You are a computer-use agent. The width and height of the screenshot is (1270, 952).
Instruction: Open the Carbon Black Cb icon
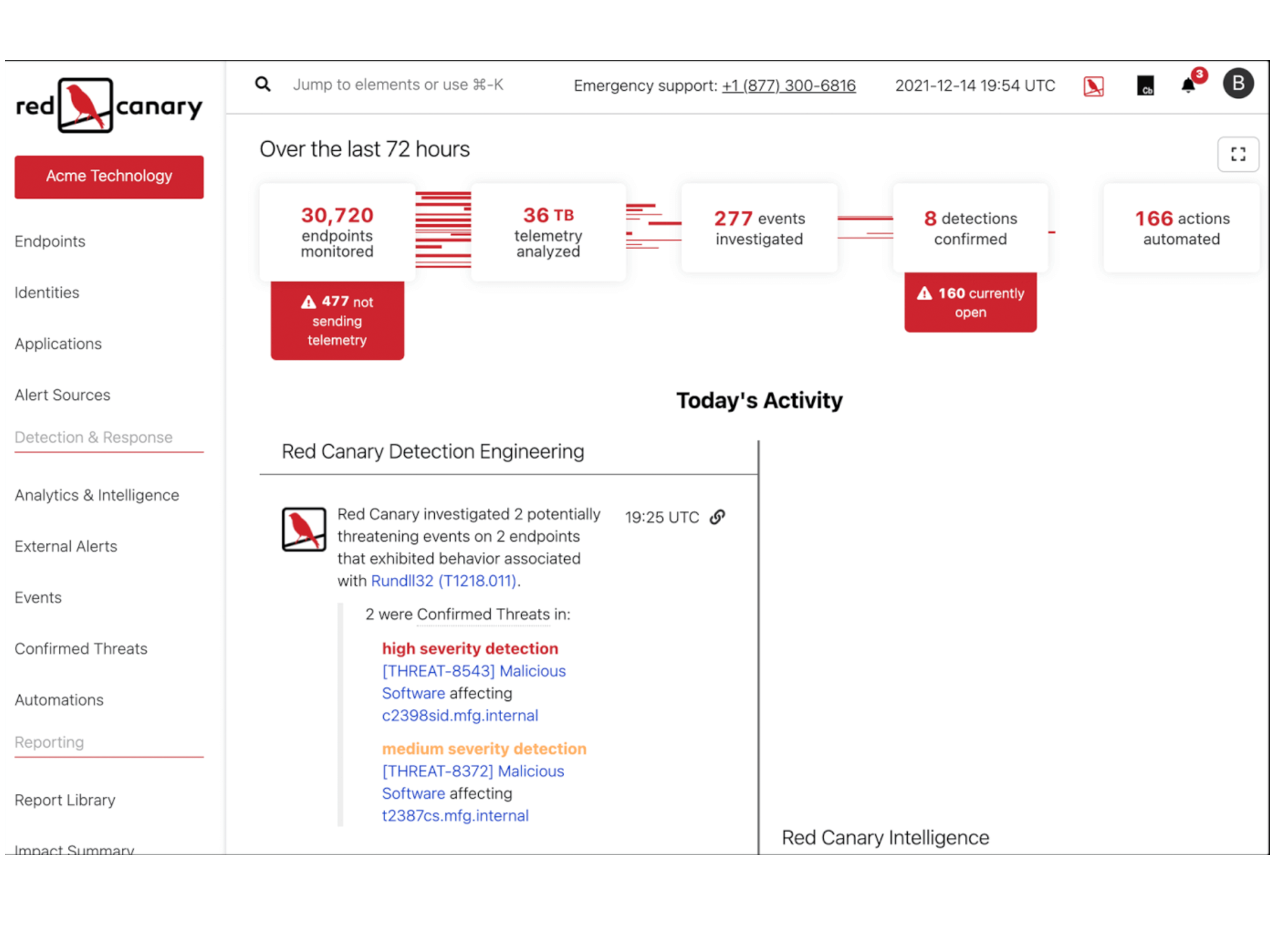click(x=1145, y=86)
